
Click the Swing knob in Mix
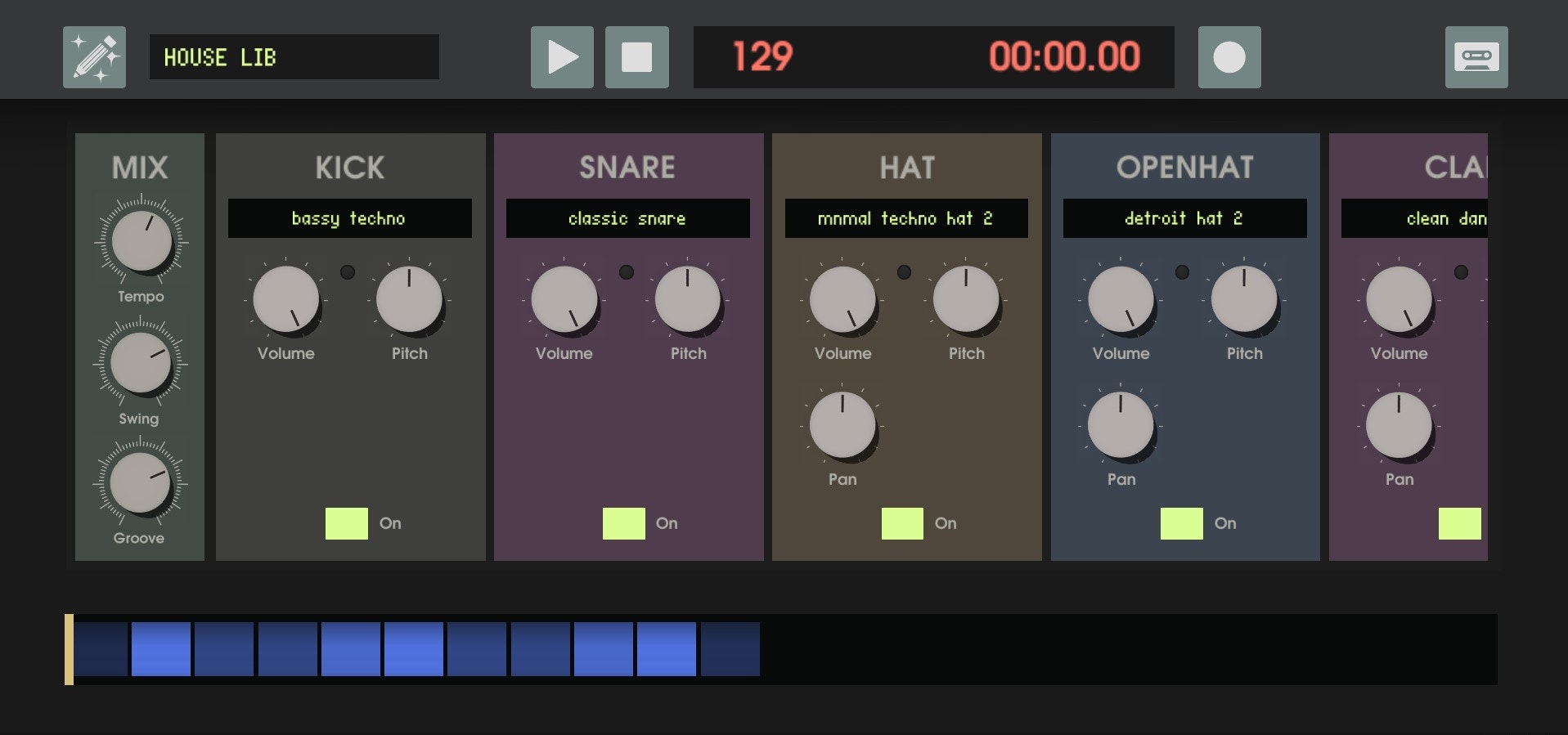(x=140, y=363)
